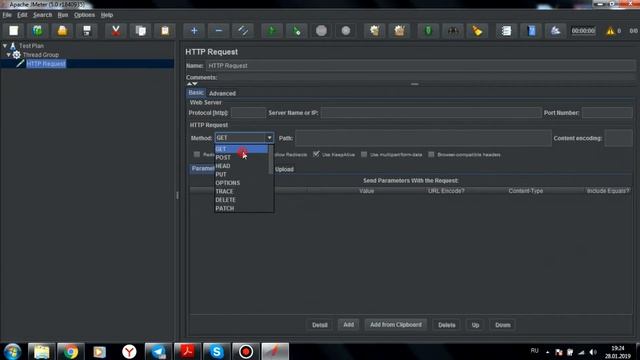Switch to the Advanced tab

(x=222, y=93)
